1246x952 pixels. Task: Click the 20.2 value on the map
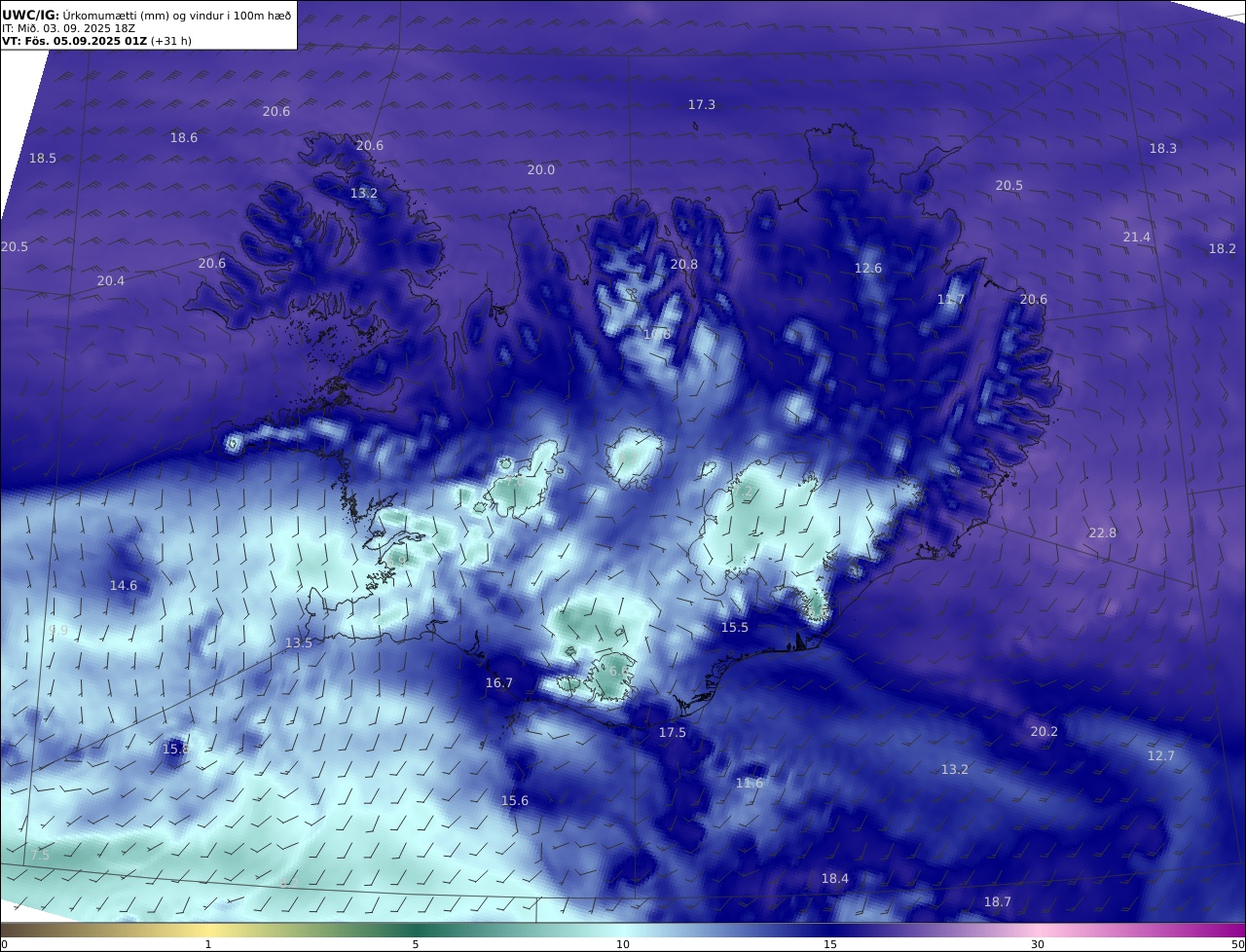(x=1044, y=731)
